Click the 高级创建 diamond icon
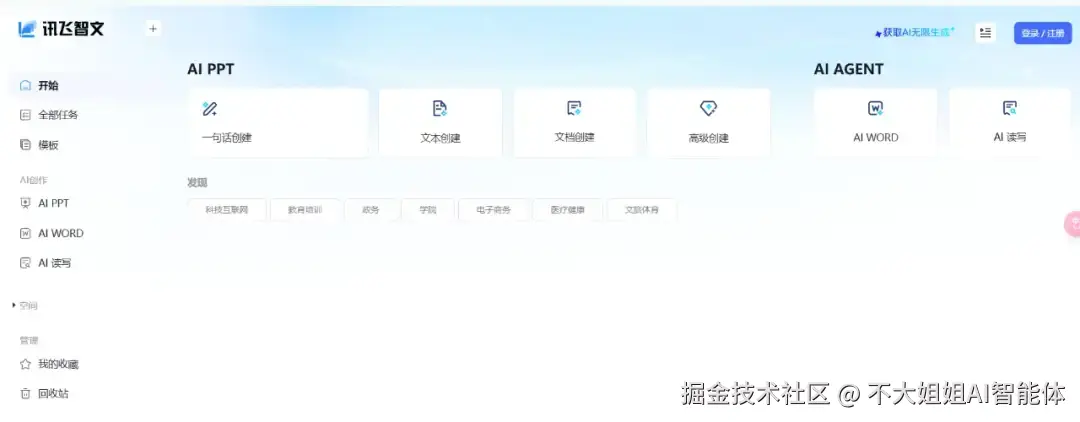 pyautogui.click(x=709, y=108)
